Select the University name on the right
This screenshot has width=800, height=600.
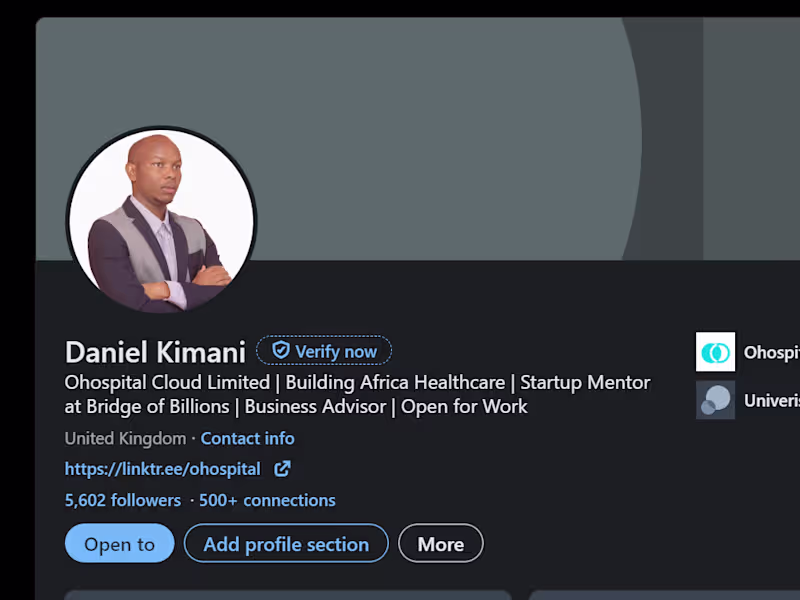coord(771,400)
